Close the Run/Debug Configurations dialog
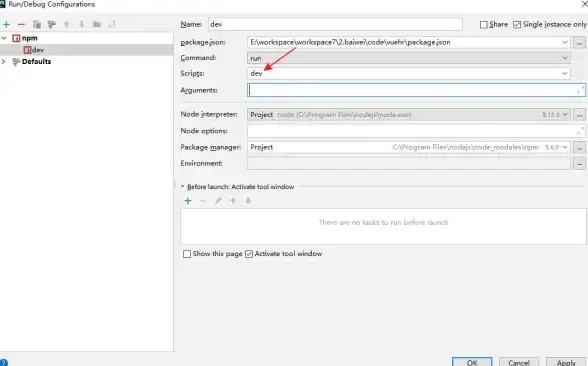588x366 pixels. click(x=585, y=4)
